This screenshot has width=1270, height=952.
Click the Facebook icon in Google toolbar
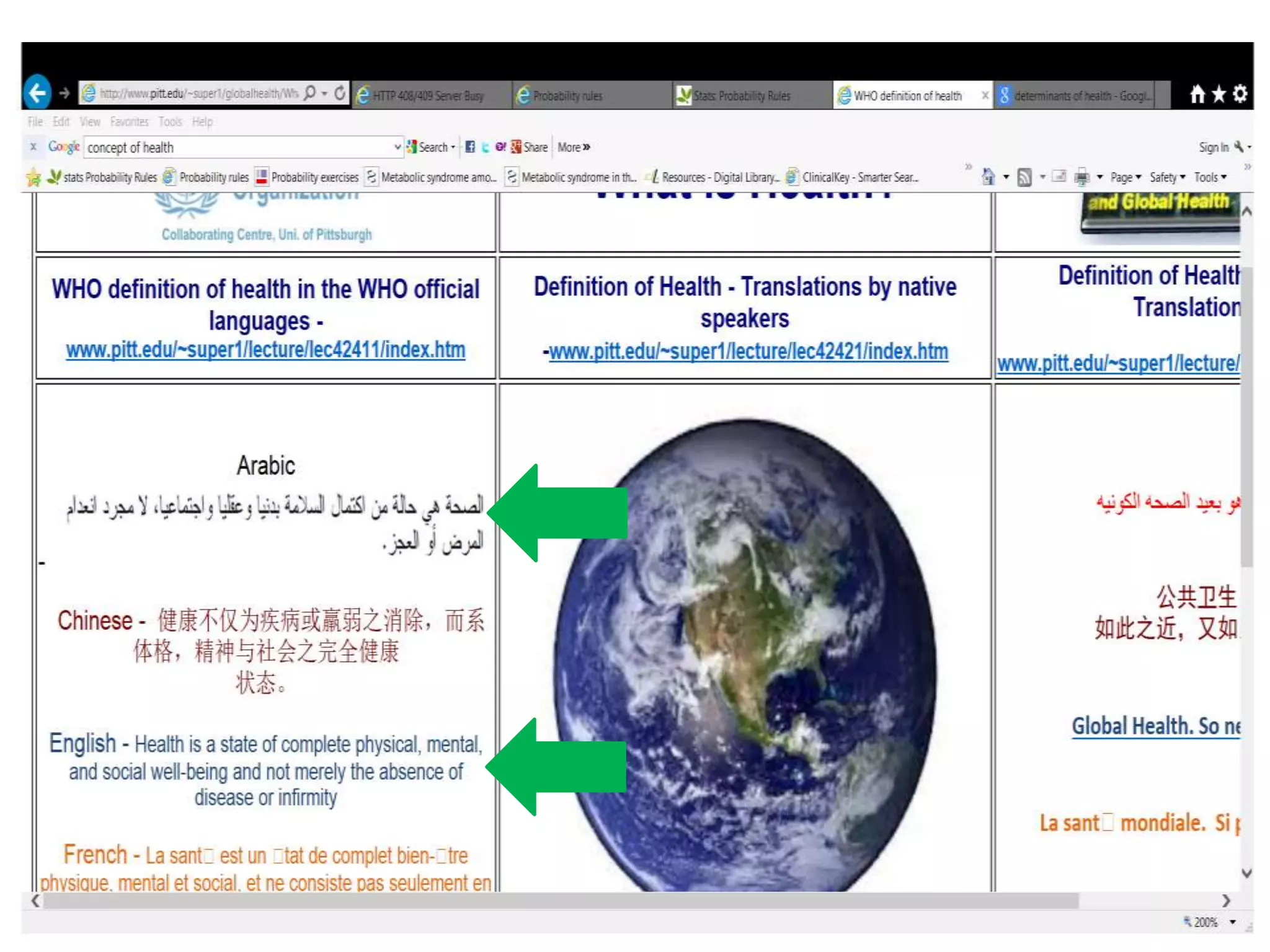470,147
